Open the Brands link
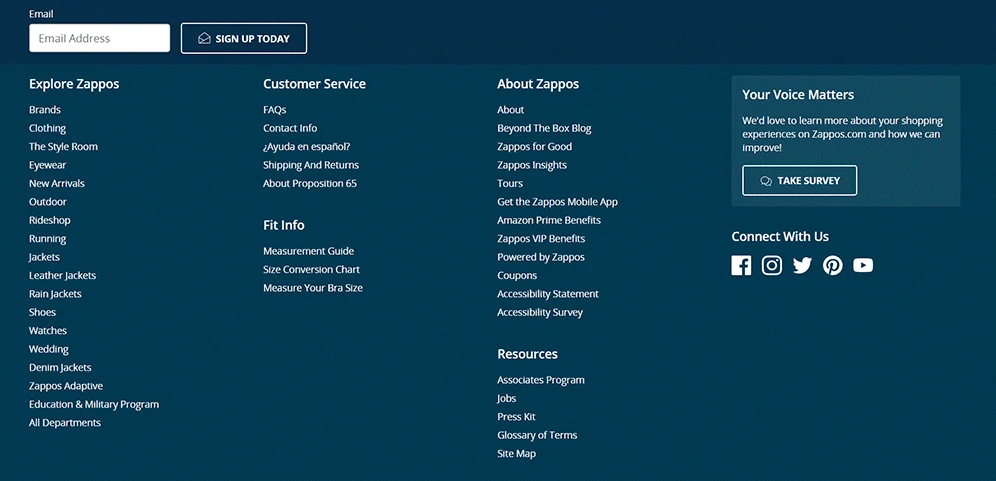 click(45, 110)
